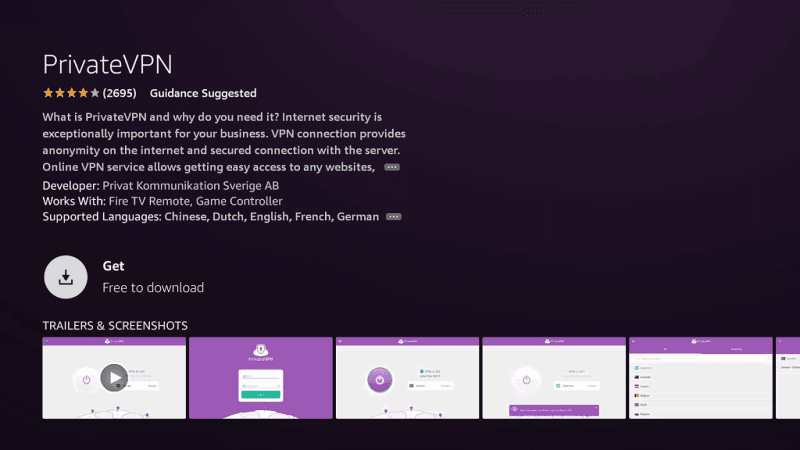This screenshot has height=450, width=800.
Task: Click the app description paragraph
Action: [224, 142]
